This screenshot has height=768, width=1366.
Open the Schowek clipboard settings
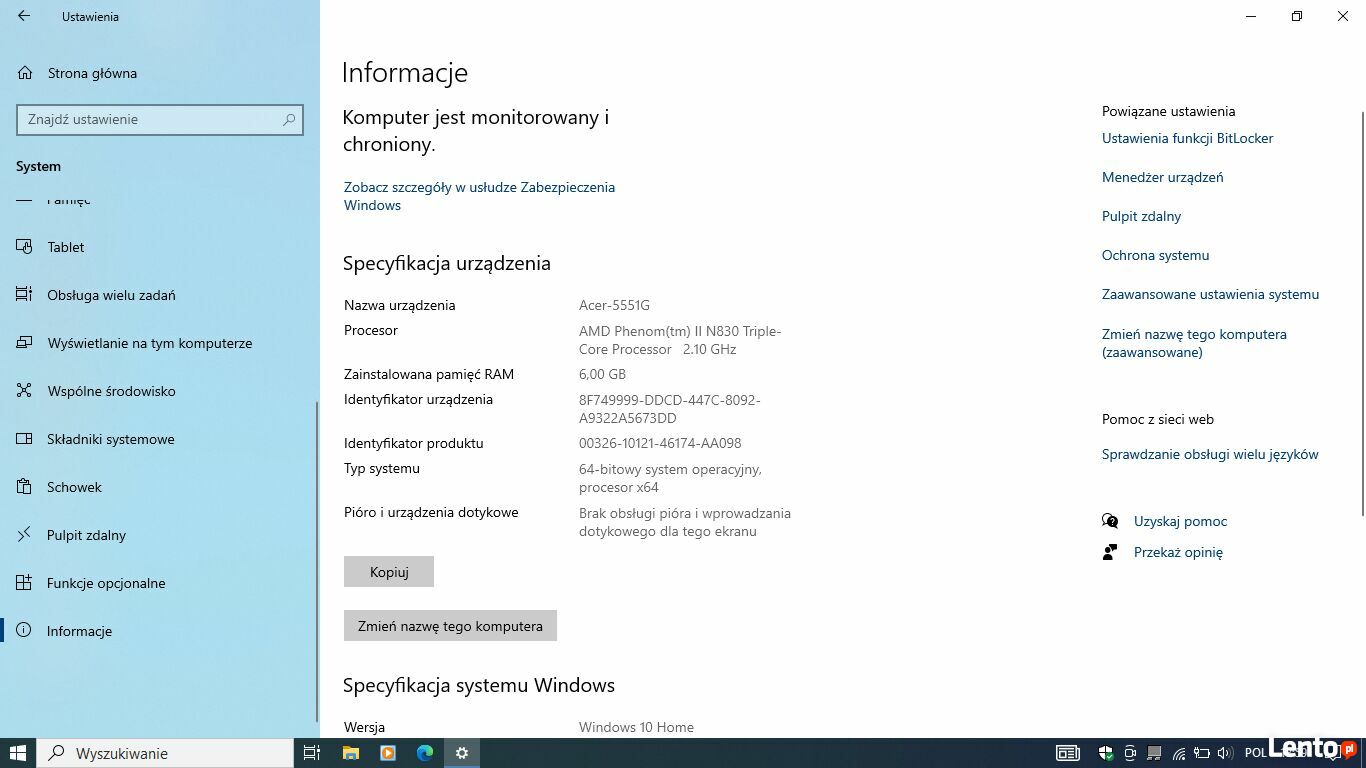click(74, 487)
